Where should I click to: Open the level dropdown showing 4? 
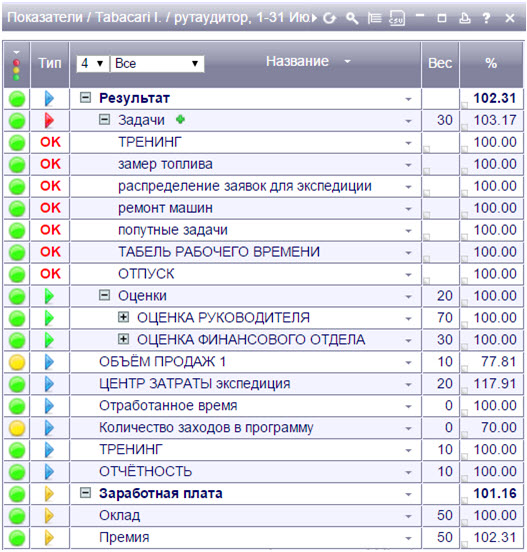(93, 64)
